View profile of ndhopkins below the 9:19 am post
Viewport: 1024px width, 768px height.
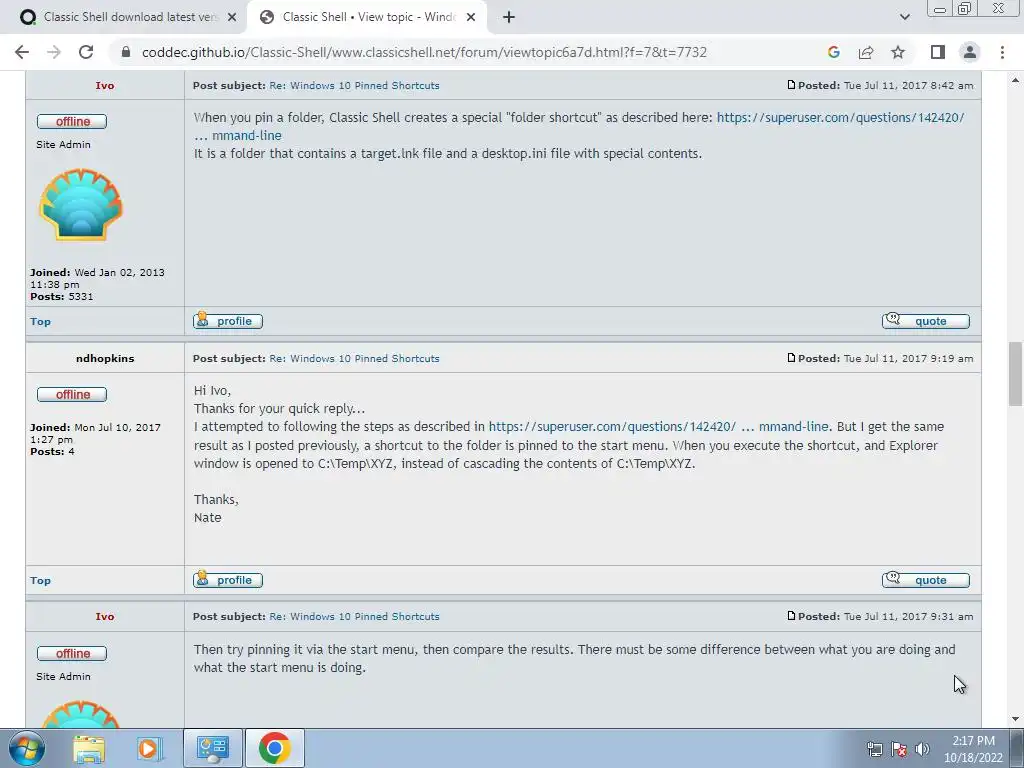[228, 580]
